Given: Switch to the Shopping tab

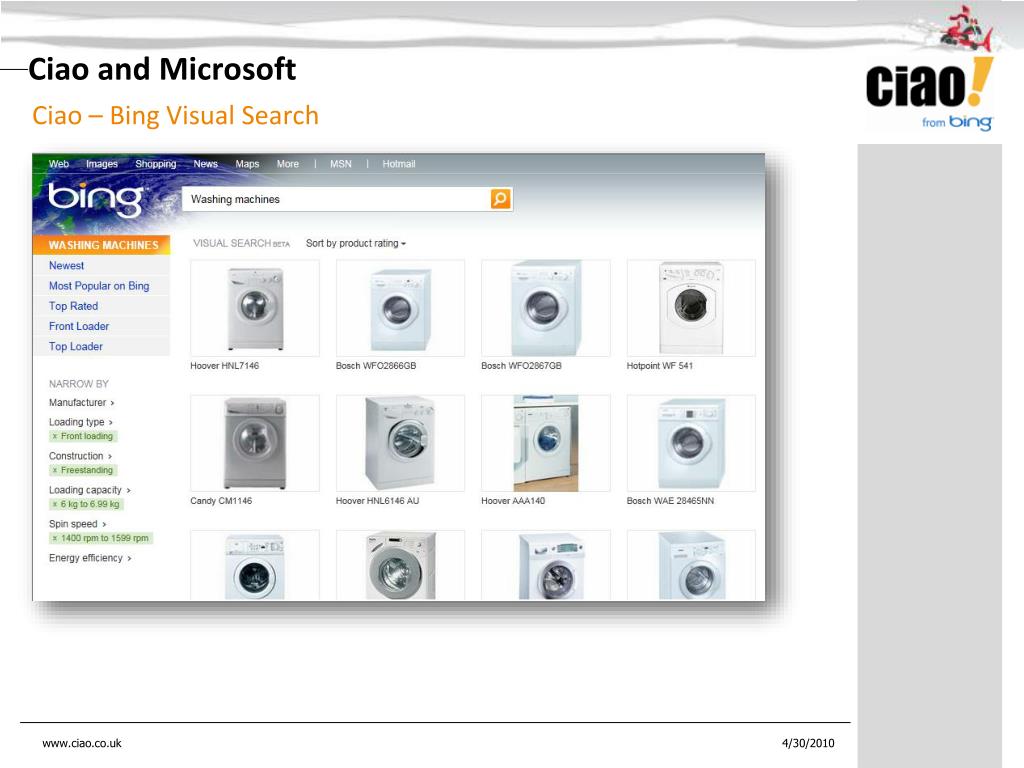Looking at the screenshot, I should click(155, 164).
